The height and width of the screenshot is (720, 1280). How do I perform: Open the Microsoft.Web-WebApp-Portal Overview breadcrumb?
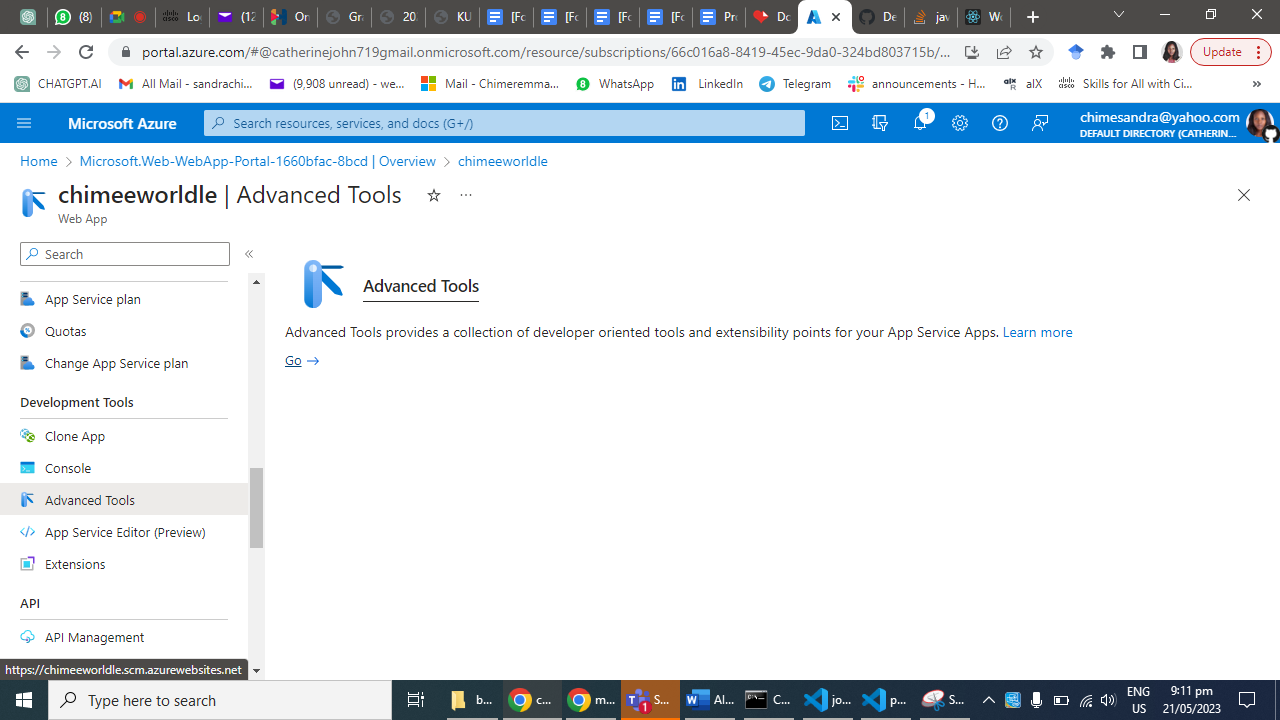(258, 161)
